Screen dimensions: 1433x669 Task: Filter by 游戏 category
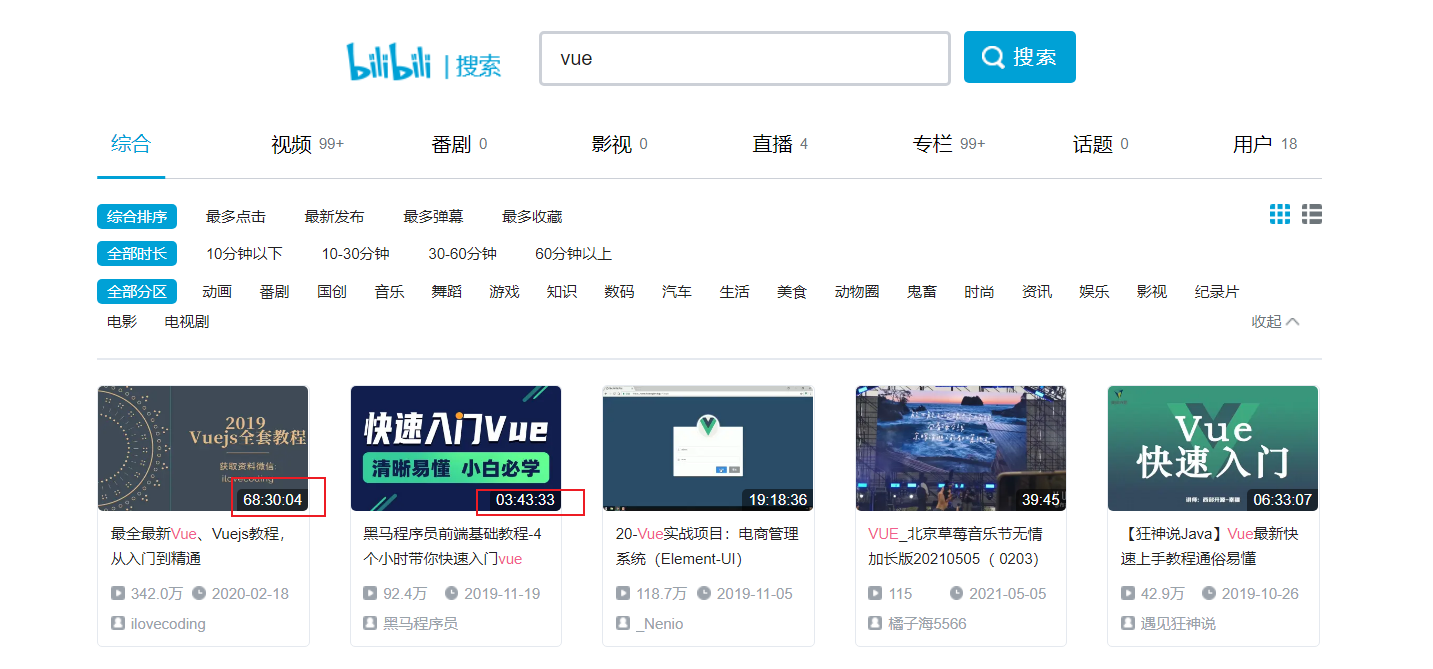coord(504,292)
